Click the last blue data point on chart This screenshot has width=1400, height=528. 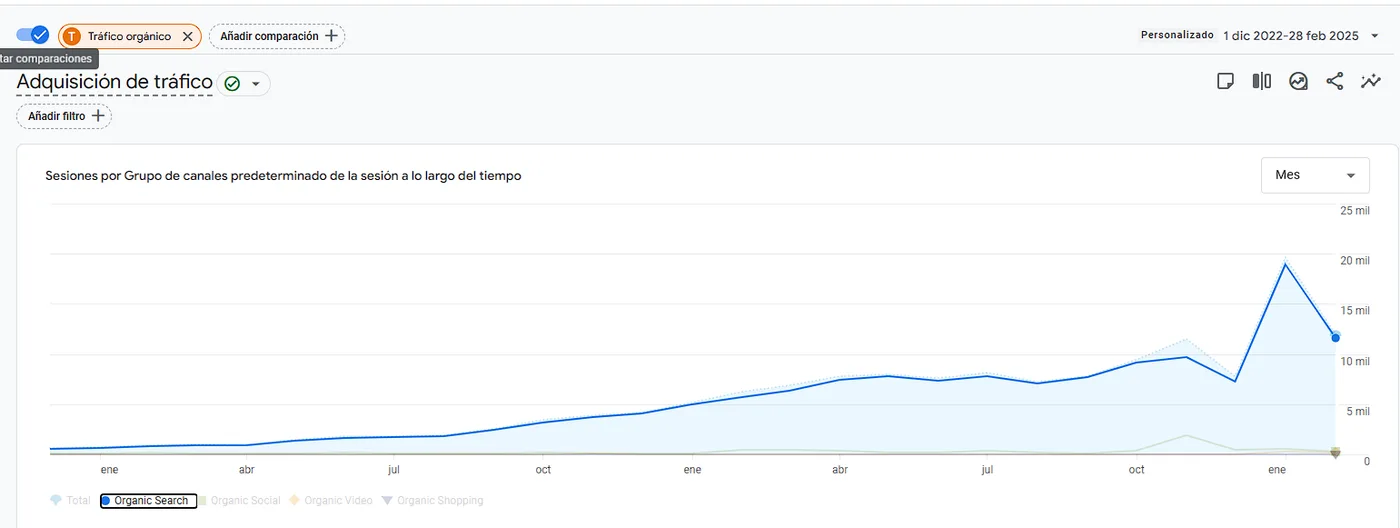click(1335, 338)
